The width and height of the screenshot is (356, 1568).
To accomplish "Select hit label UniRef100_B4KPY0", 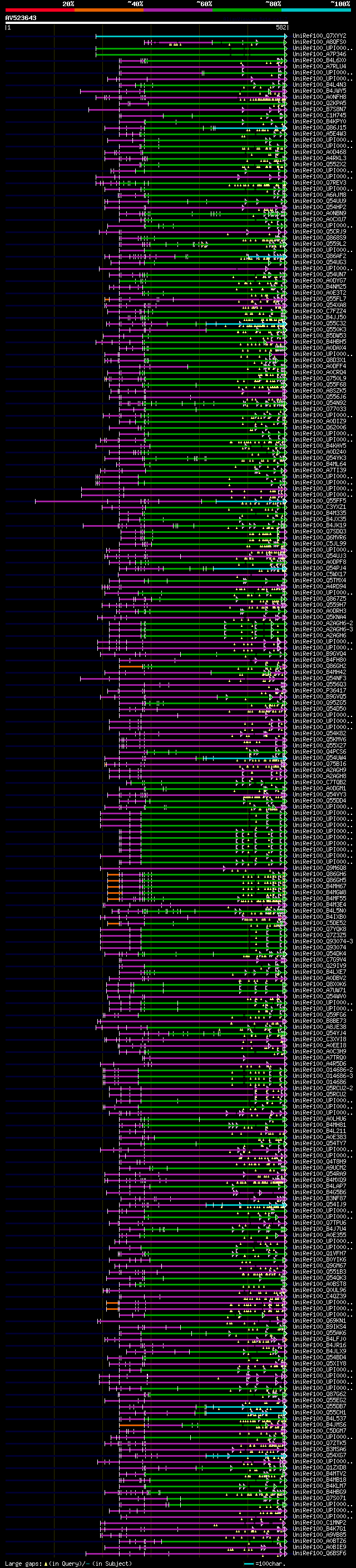I will [319, 121].
